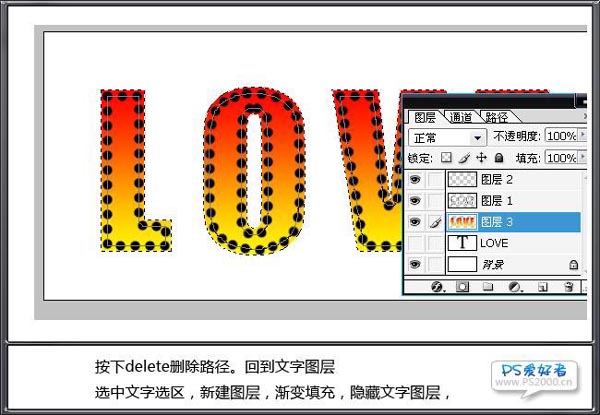Screen dimensions: 600x415
Task: Expand the opacity 不透明度 slider arrow
Action: [583, 136]
